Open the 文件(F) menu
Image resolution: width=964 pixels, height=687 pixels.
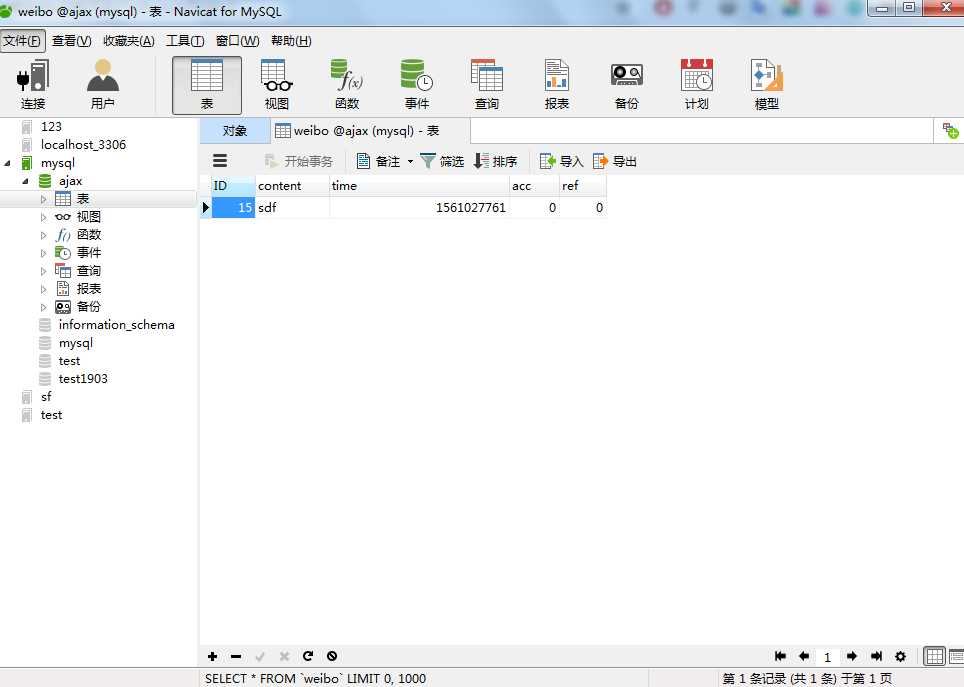point(23,41)
